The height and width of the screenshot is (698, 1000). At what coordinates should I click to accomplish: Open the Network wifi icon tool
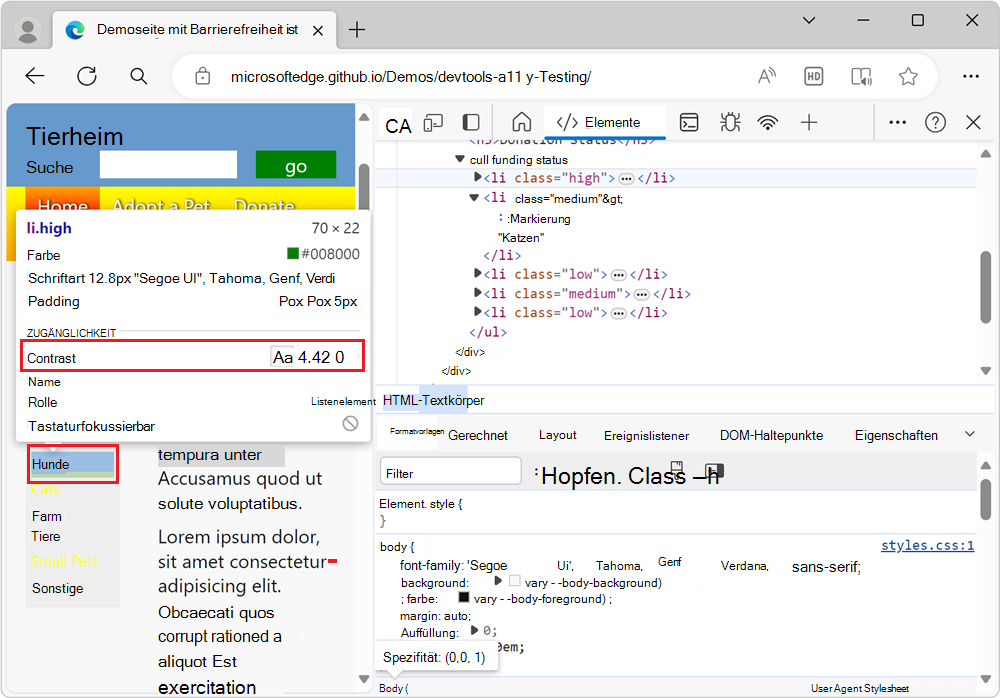(x=768, y=123)
